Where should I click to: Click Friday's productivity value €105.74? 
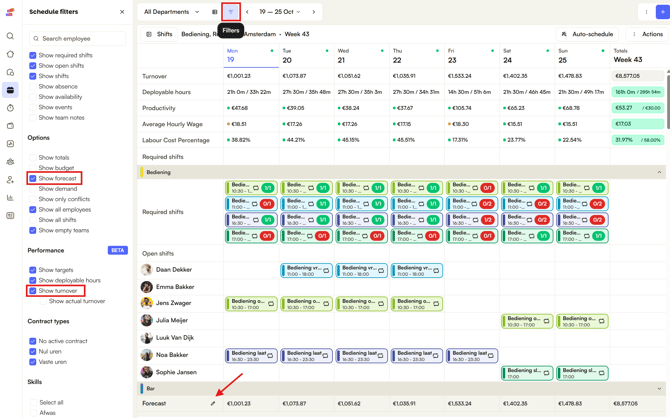pos(464,108)
